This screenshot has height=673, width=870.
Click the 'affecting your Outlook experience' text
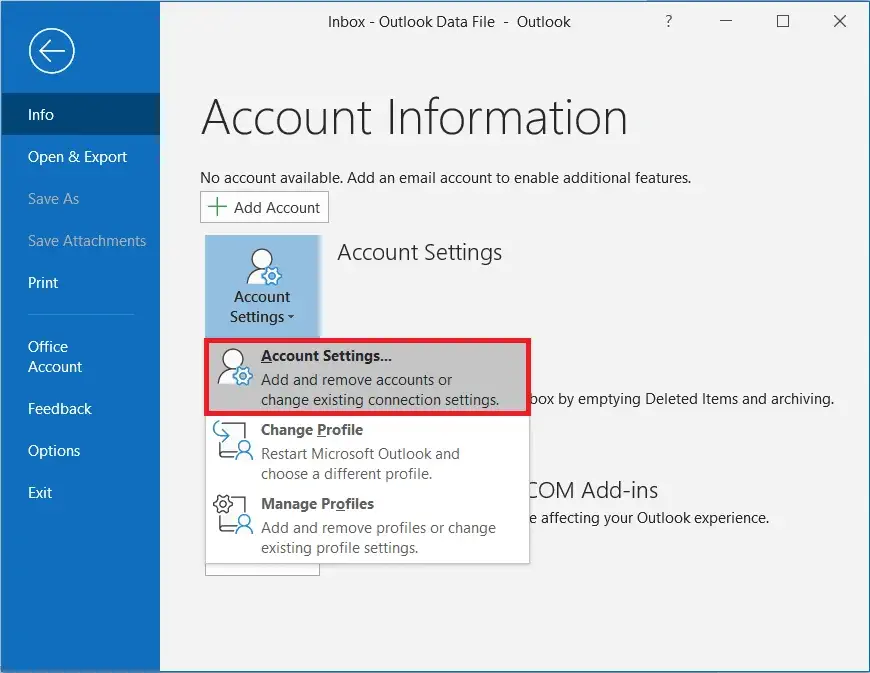(655, 518)
